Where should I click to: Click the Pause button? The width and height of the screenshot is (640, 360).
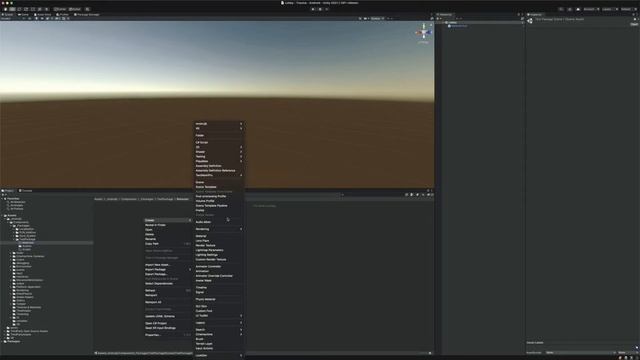320,9
